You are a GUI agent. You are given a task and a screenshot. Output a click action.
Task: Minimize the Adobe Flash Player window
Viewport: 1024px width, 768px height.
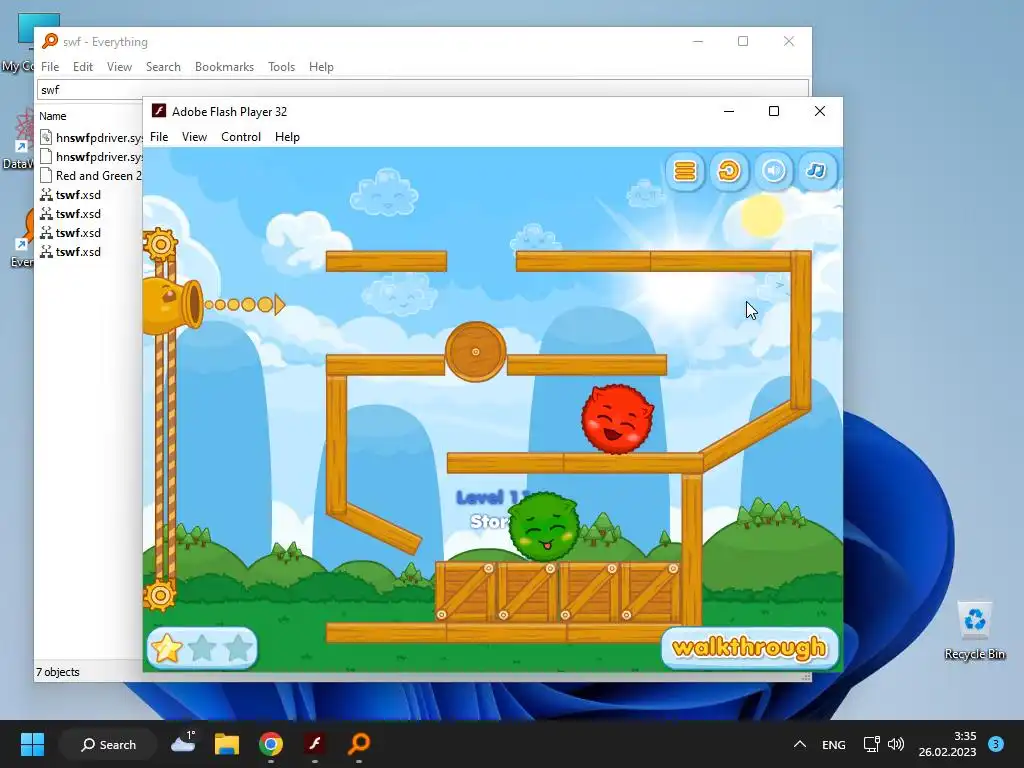[729, 111]
